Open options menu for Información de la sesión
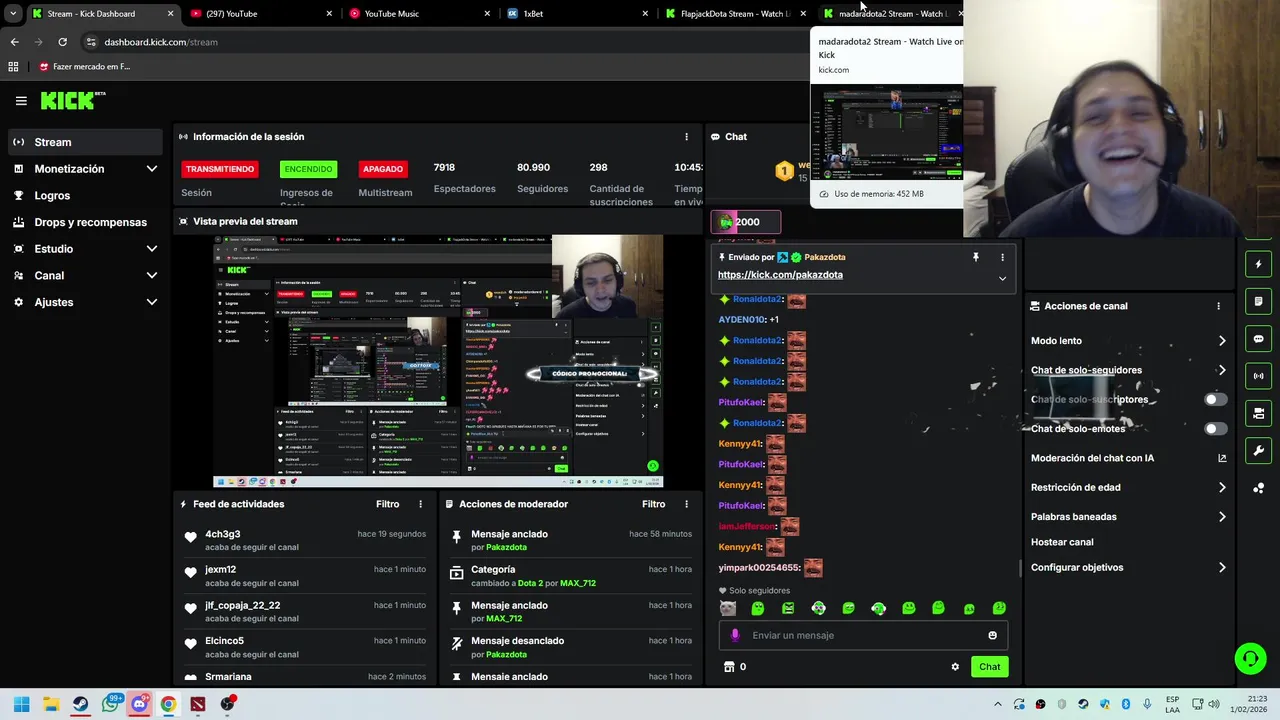 point(686,137)
